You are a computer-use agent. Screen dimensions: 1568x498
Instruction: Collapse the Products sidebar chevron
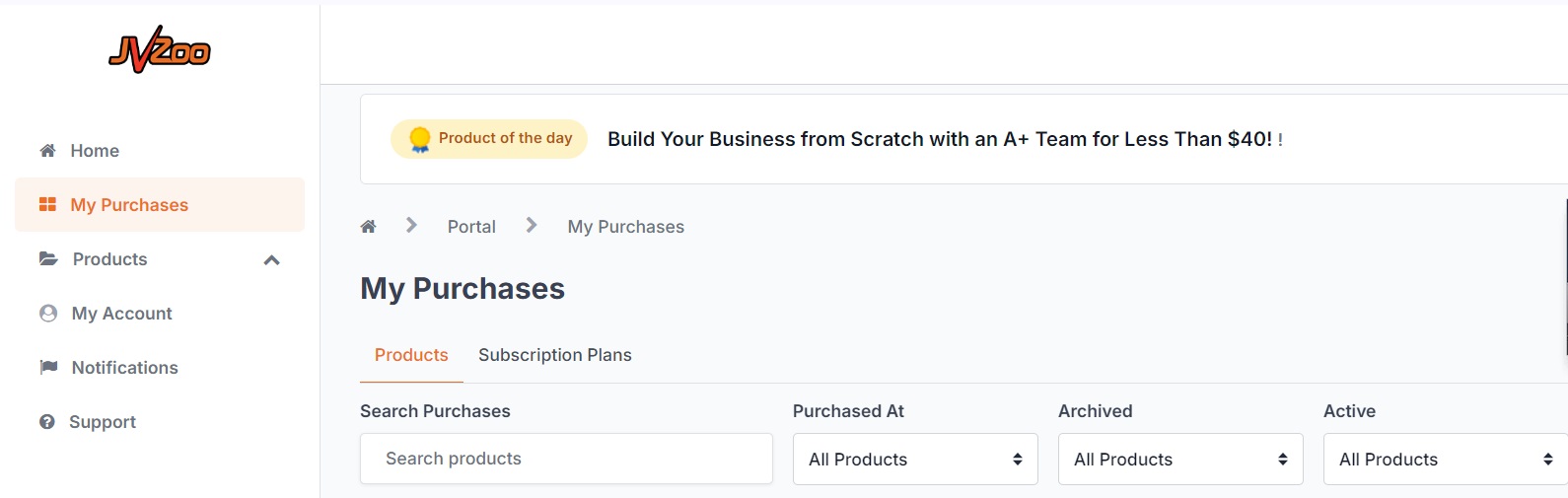pos(272,259)
